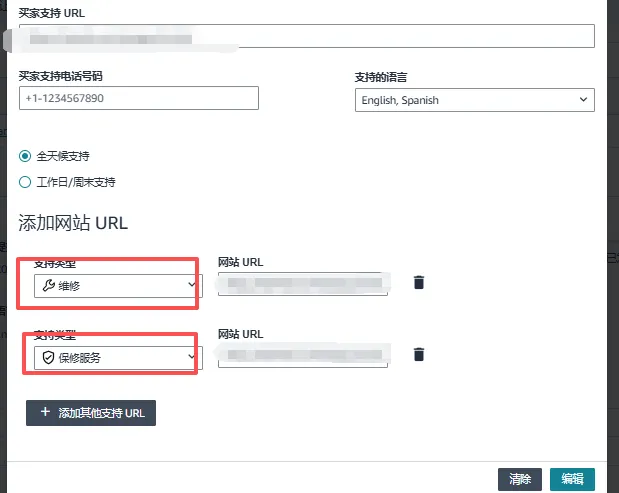Click the 买家支持电话号码 phone input field
Screen dimensions: 619x493
[138, 98]
